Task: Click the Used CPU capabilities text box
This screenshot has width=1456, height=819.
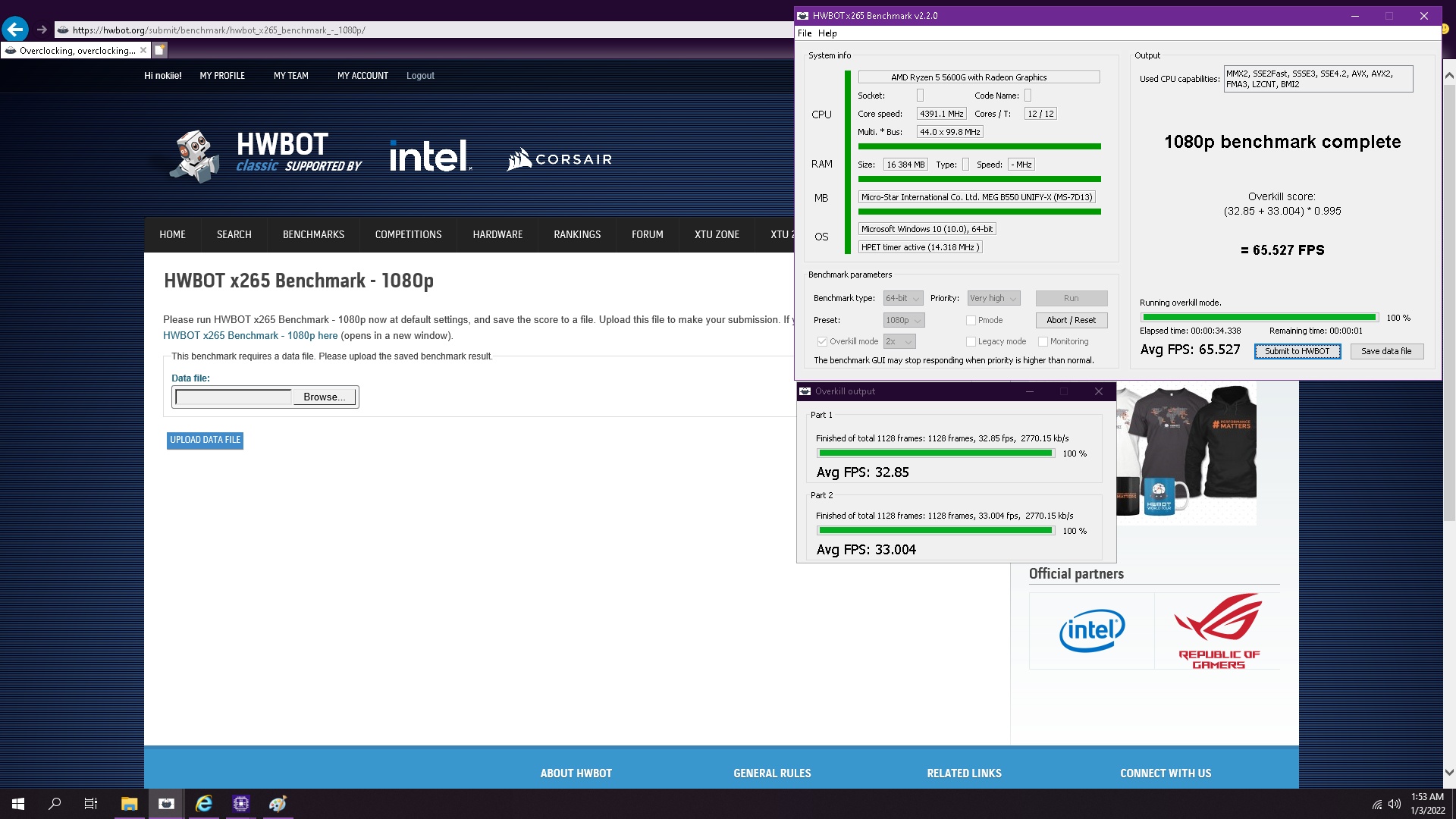Action: (1318, 79)
